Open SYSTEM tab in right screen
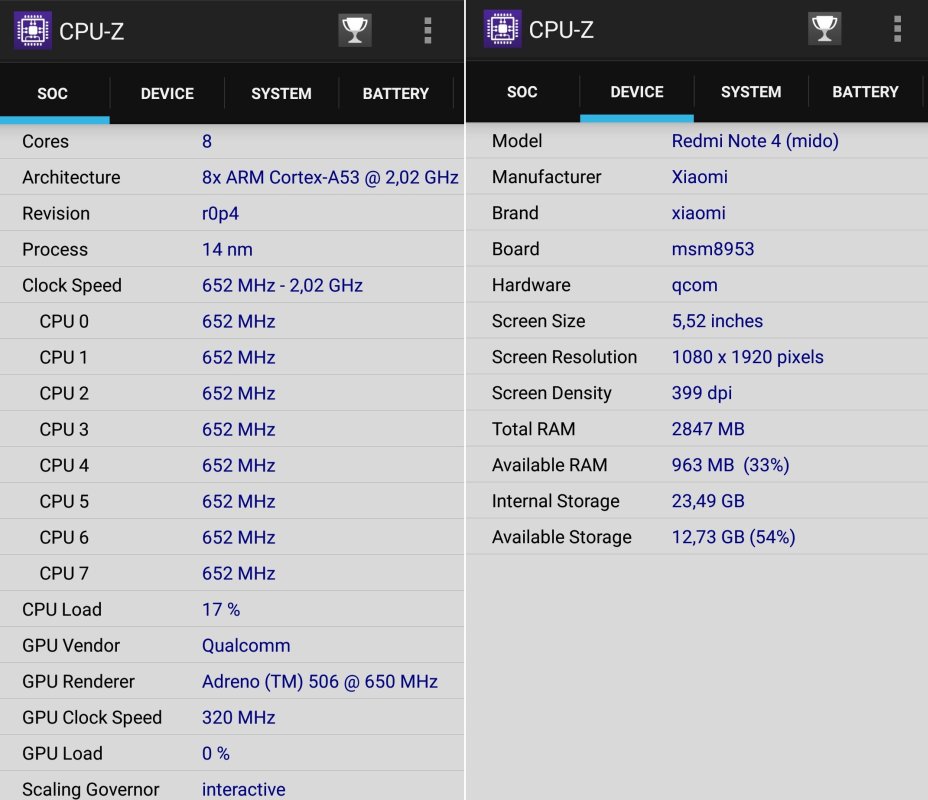 coord(751,92)
